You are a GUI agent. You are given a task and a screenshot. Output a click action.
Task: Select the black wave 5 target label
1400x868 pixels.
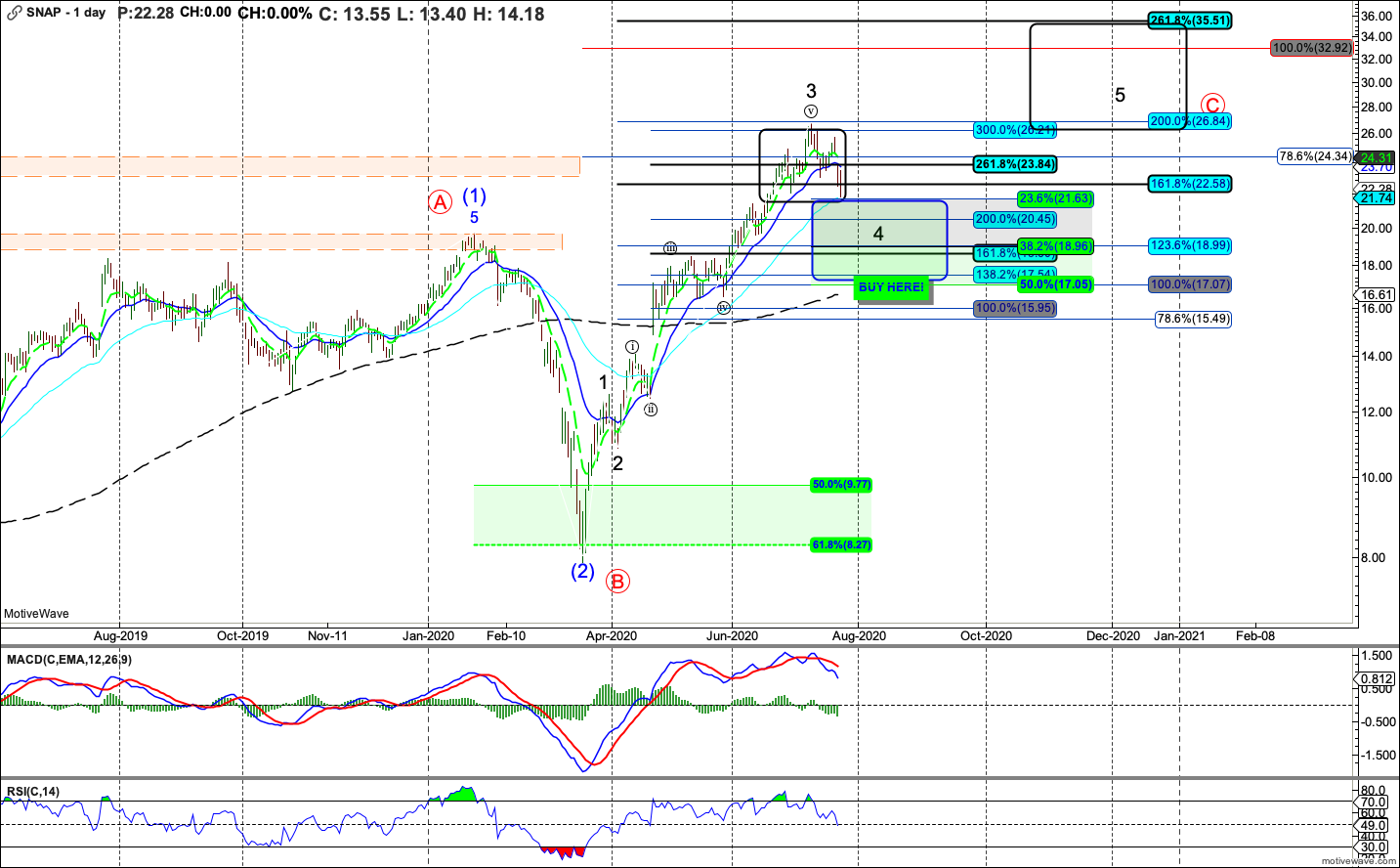click(1120, 95)
